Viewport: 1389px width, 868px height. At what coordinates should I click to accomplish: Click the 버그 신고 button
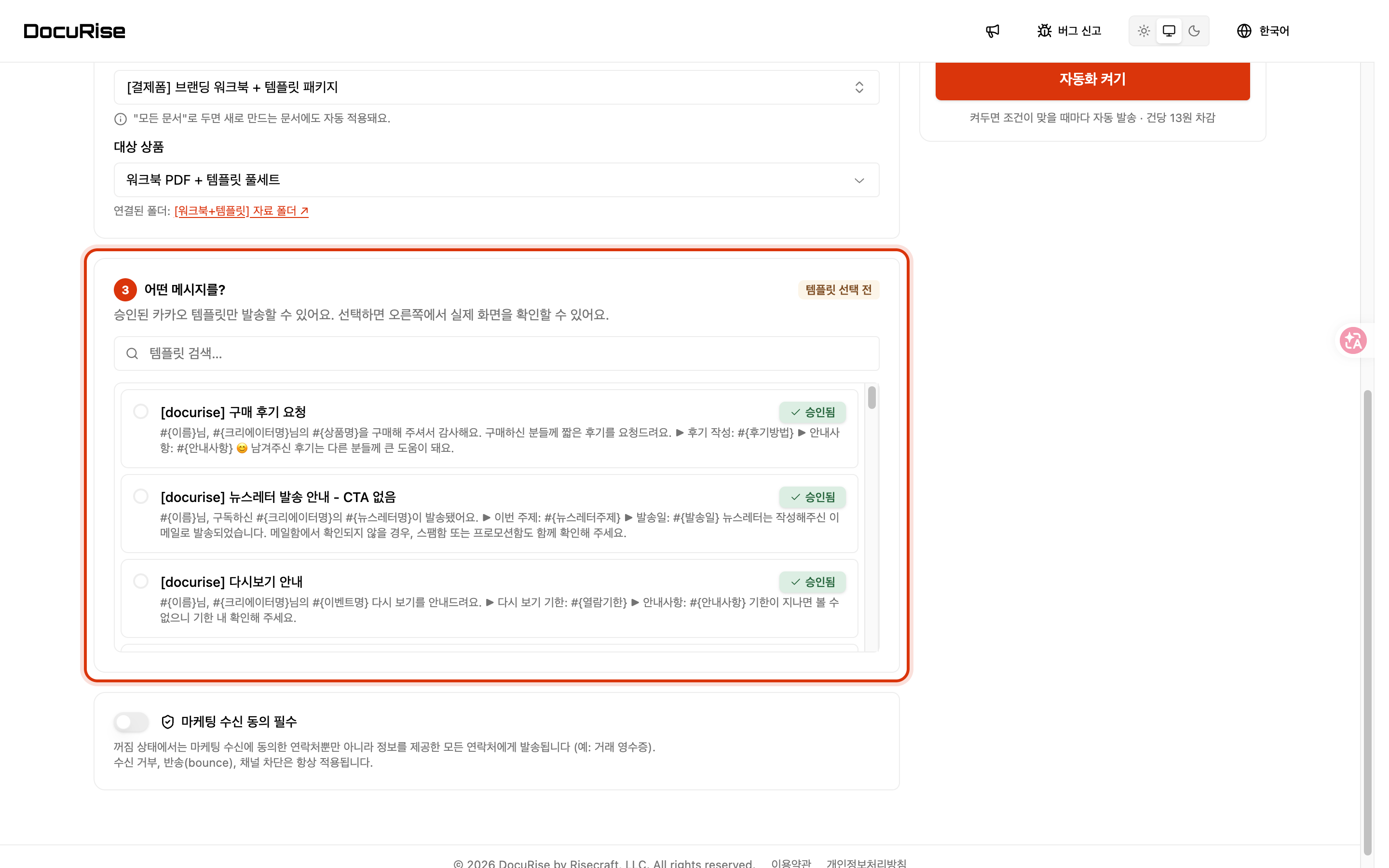pos(1069,31)
